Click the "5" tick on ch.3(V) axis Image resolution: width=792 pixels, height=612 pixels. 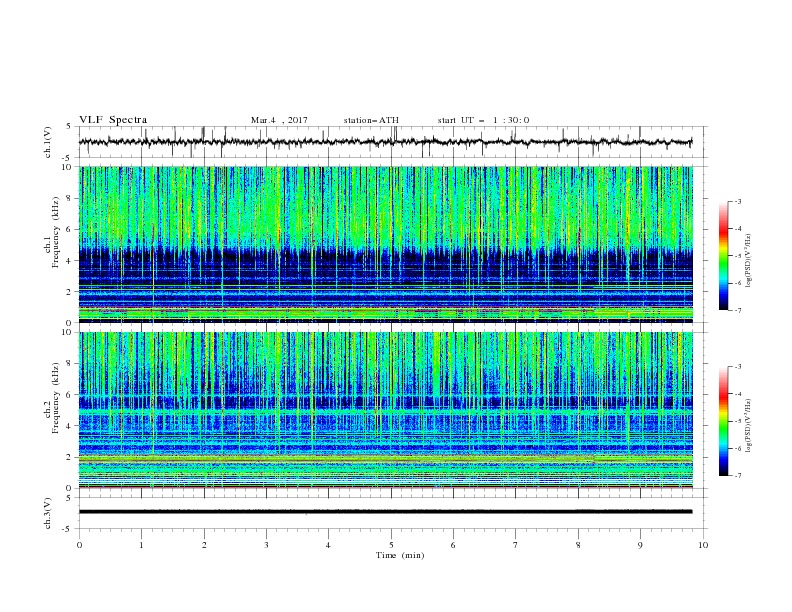pyautogui.click(x=69, y=498)
